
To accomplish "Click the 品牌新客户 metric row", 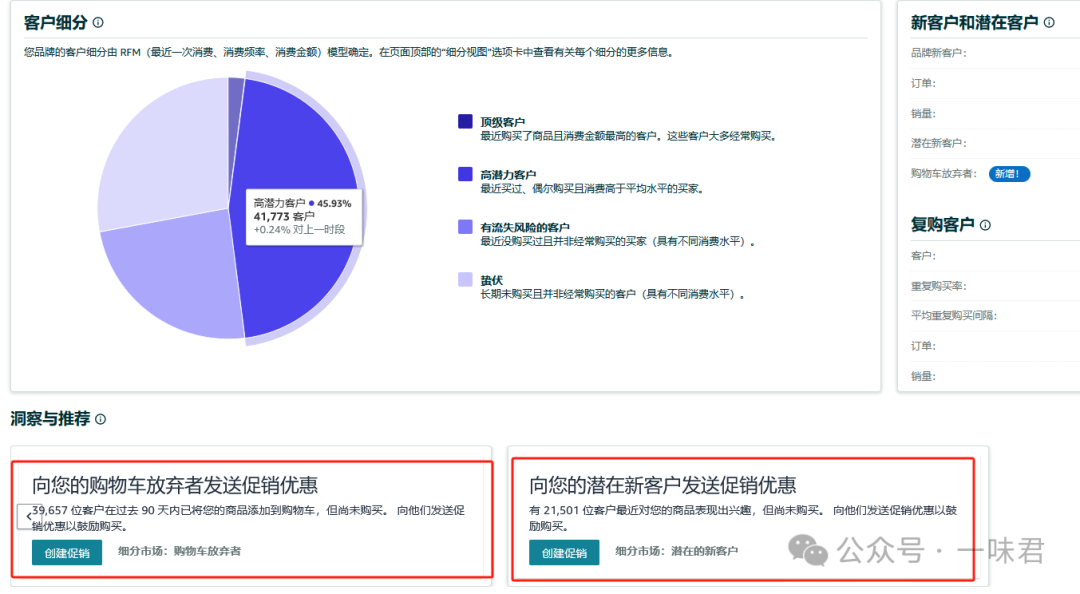I will [942, 52].
